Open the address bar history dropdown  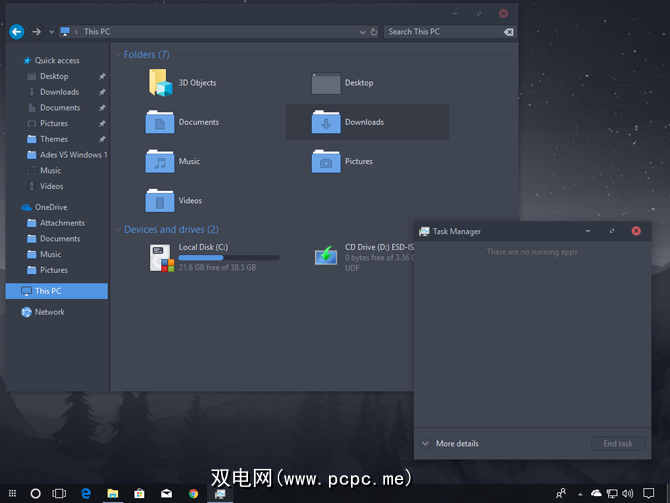click(x=361, y=32)
